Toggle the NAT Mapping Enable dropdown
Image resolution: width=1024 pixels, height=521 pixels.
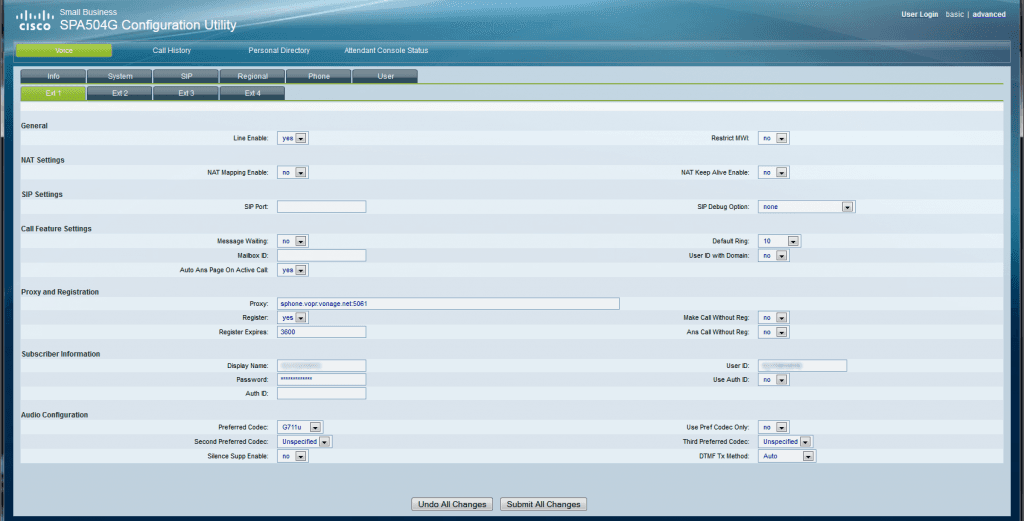(x=293, y=172)
